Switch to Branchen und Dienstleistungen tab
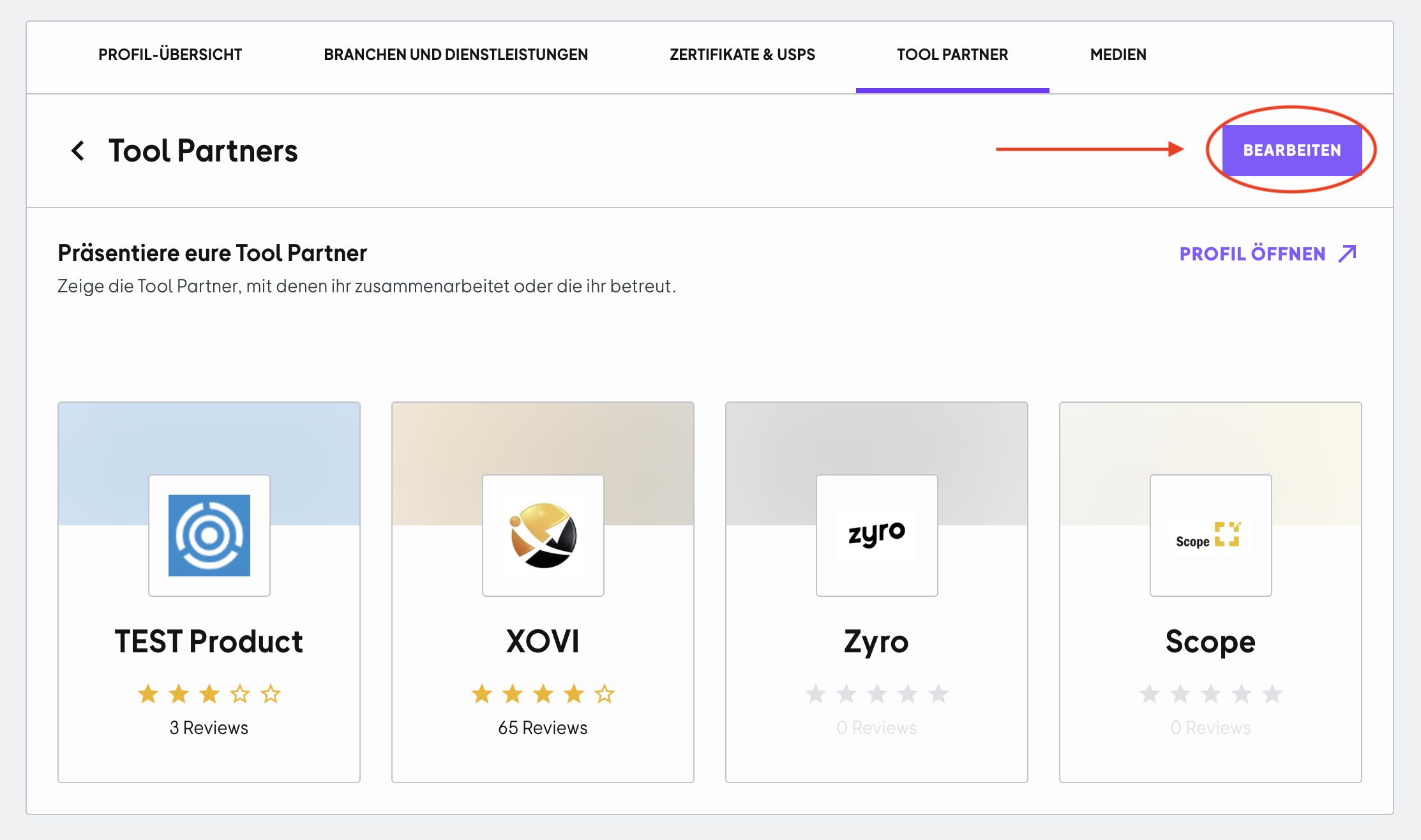 [x=456, y=55]
